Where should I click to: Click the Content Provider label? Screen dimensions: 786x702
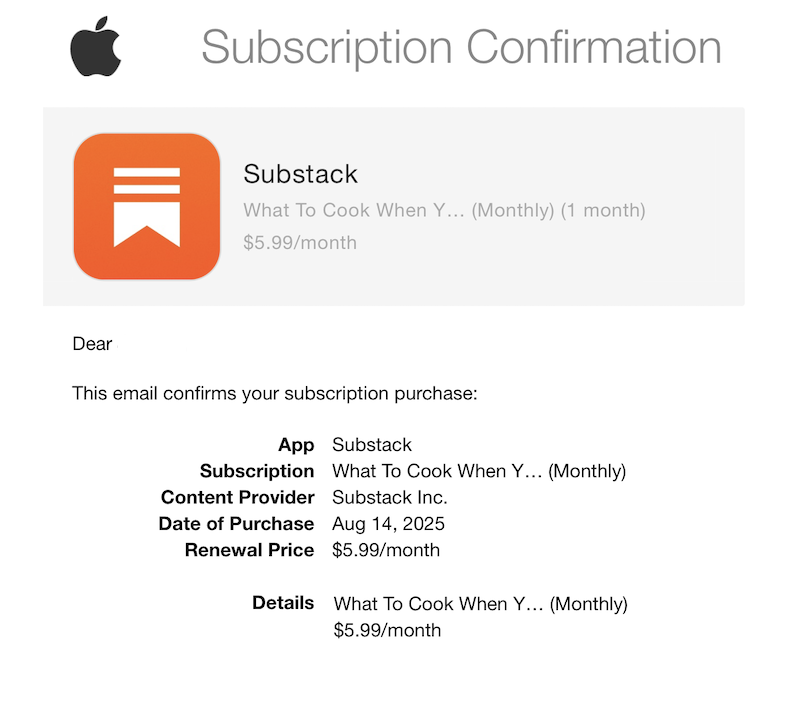click(238, 497)
